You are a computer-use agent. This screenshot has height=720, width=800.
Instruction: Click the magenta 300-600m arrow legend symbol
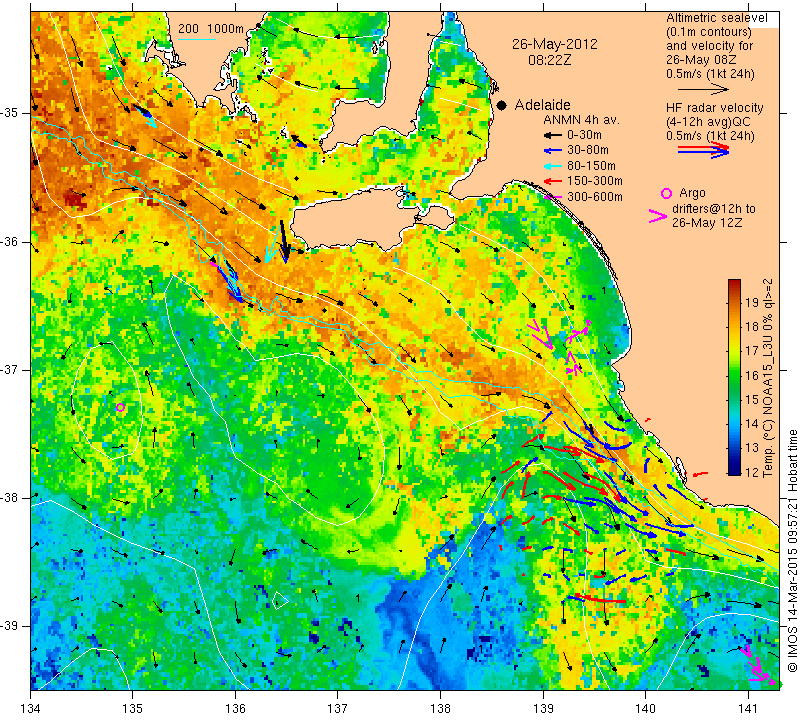pyautogui.click(x=553, y=196)
